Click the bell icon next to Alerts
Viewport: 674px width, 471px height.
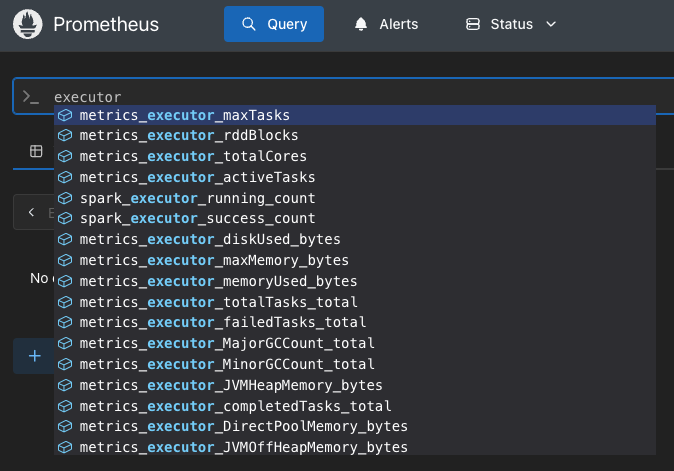pos(361,24)
